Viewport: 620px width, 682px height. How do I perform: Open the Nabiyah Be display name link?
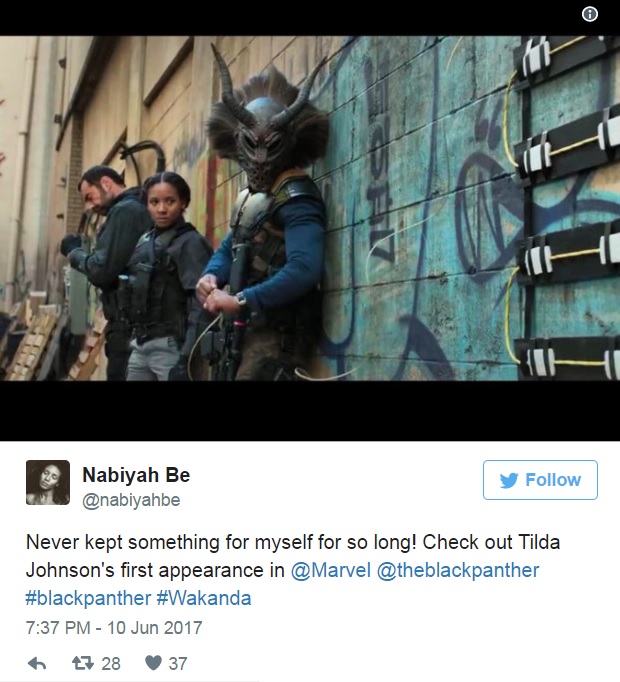(x=136, y=475)
